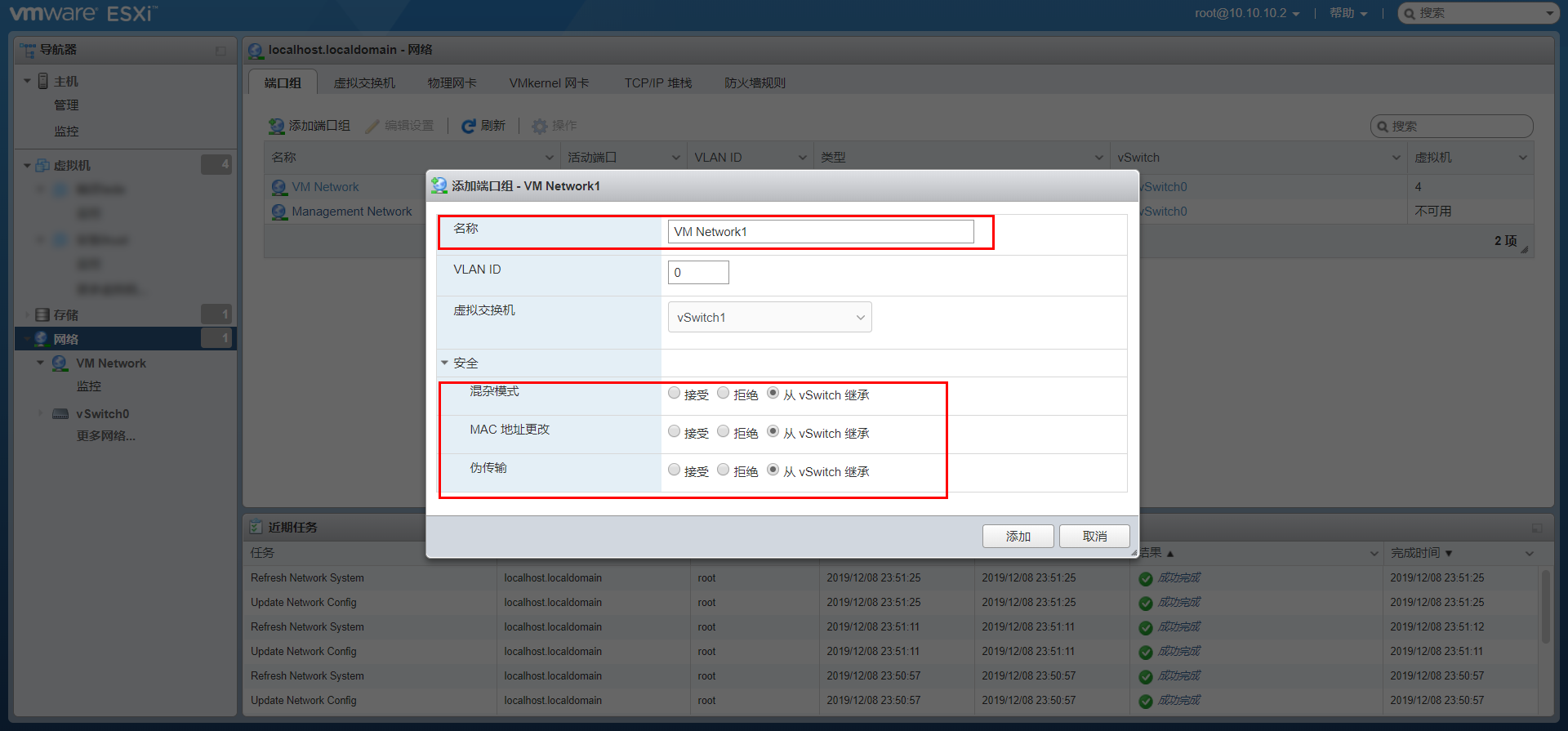Screen dimensions: 1568x731
Task: Open the virtual switch dropdown showing vSwitch1
Action: click(769, 317)
